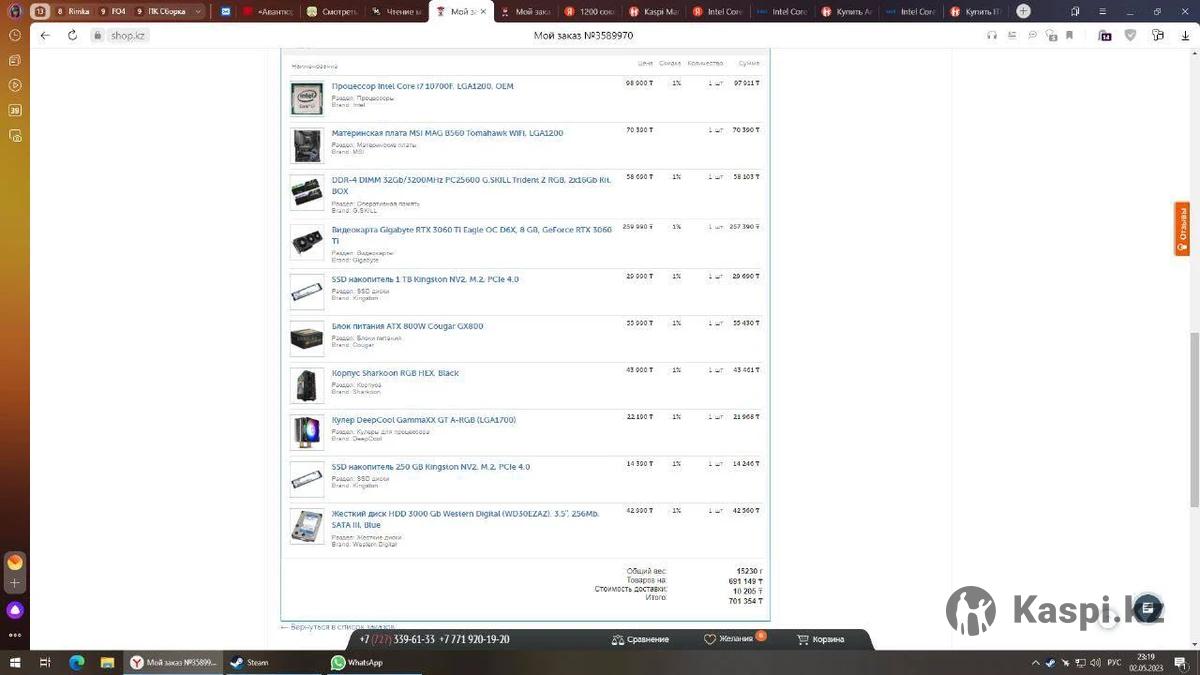Viewport: 1200px width, 675px height.
Task: Open the ПК Сборка tab group
Action: tap(165, 12)
